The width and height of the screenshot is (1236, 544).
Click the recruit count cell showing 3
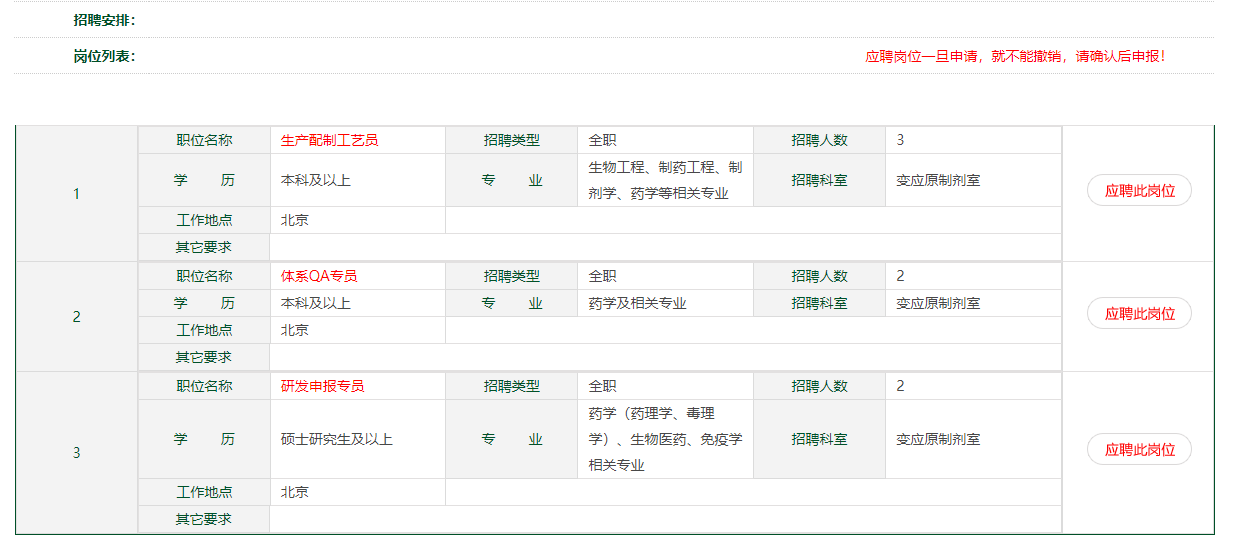click(900, 140)
